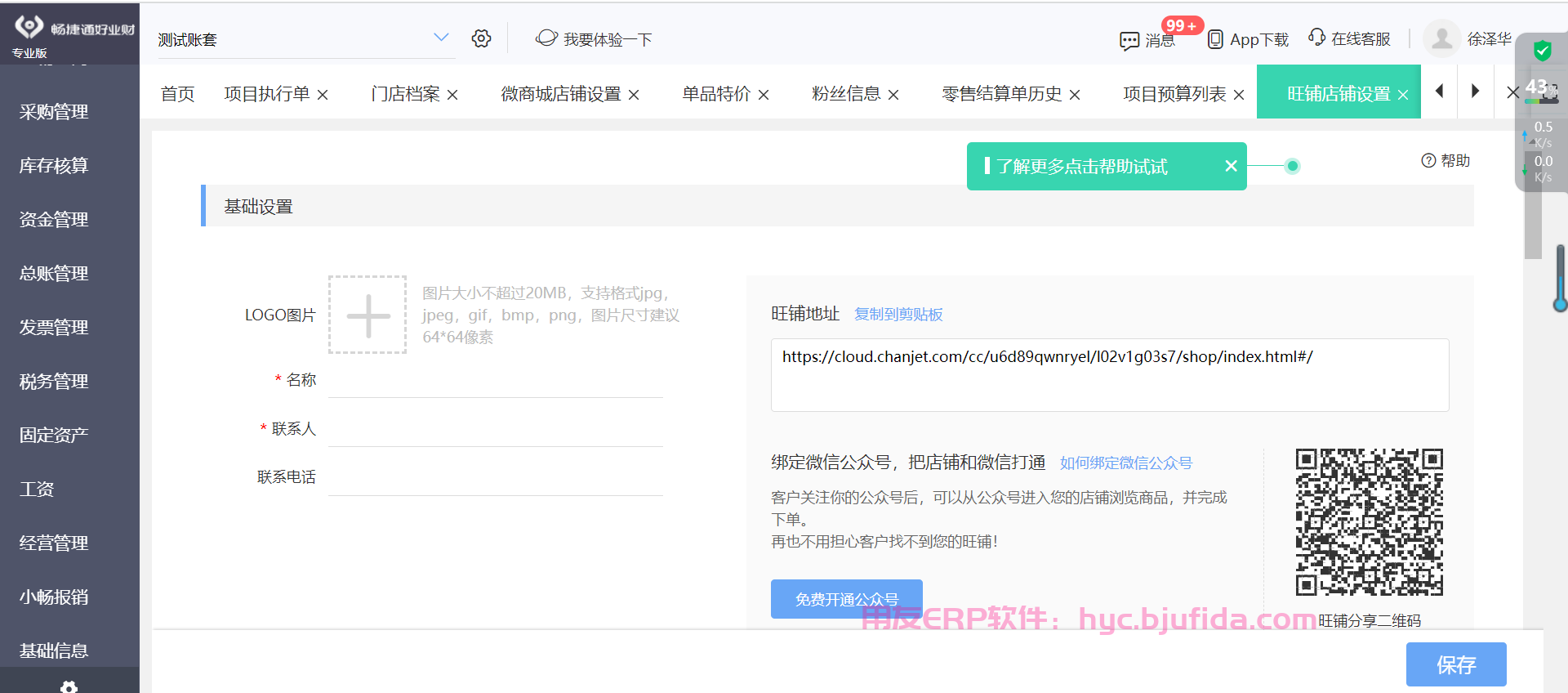This screenshot has width=1568, height=693.
Task: Switch to the 项目执行单 tab
Action: [x=267, y=94]
